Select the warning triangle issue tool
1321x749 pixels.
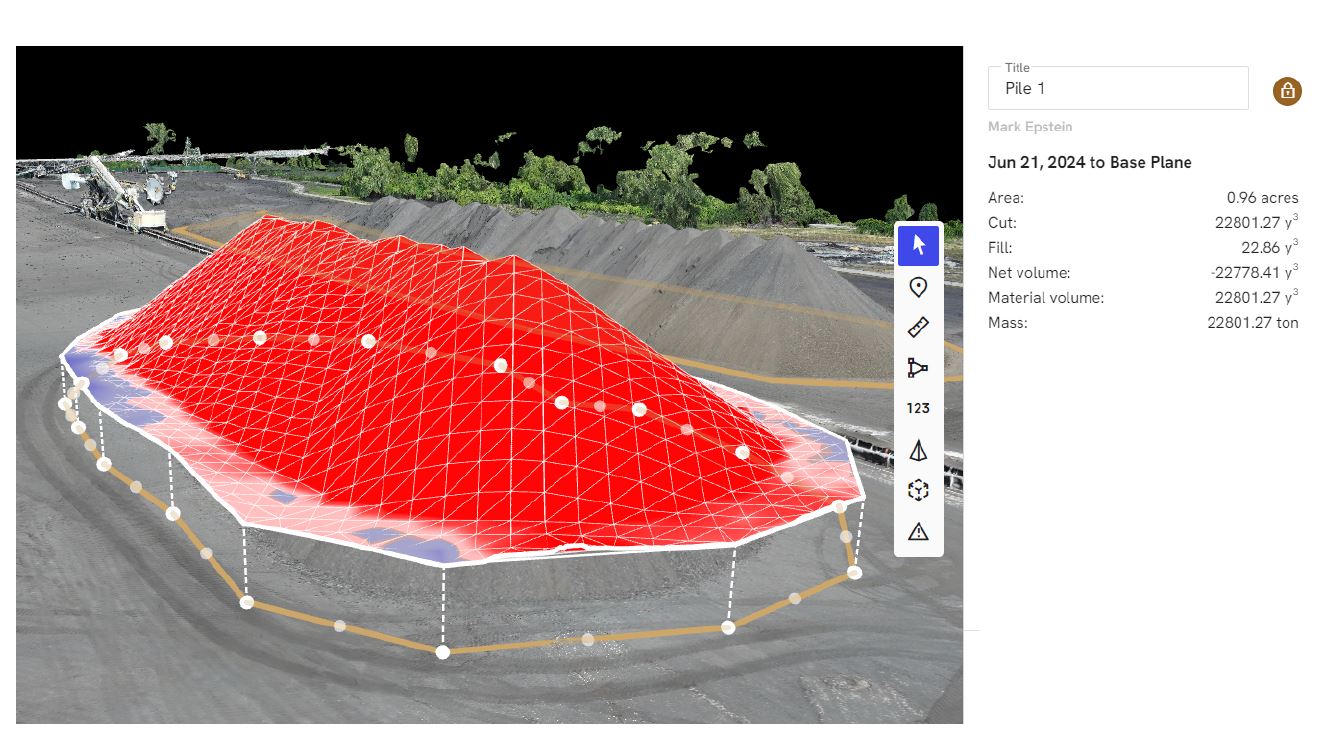pyautogui.click(x=918, y=532)
